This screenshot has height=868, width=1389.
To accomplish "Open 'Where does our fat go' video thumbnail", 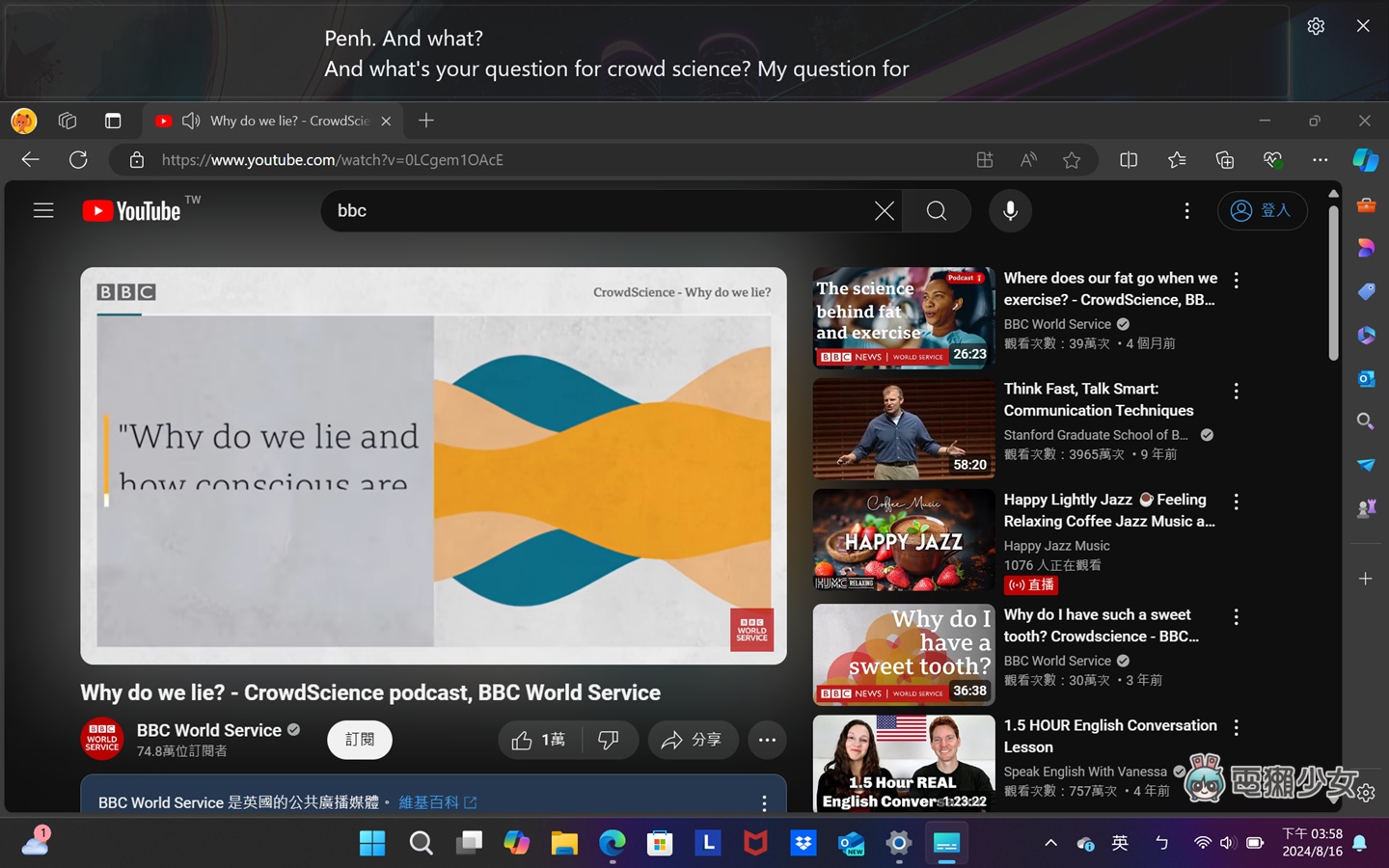I will coord(903,317).
